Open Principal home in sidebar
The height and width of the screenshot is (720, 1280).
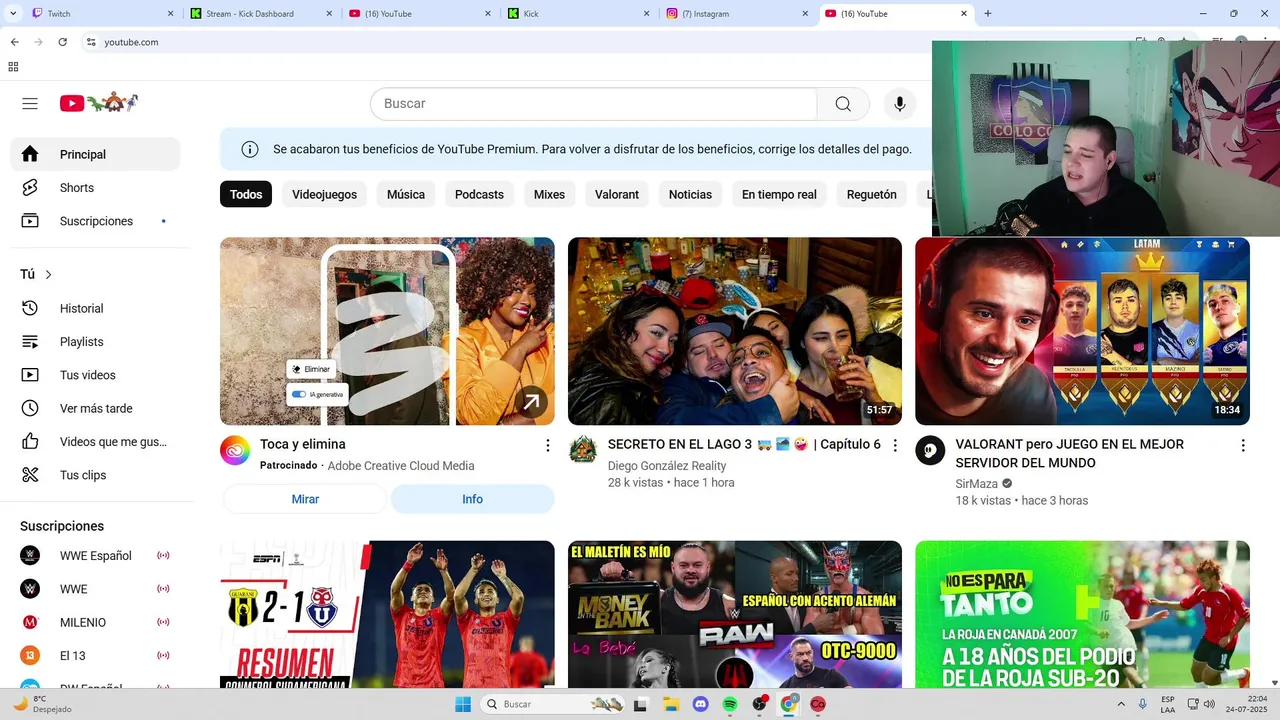[x=95, y=154]
